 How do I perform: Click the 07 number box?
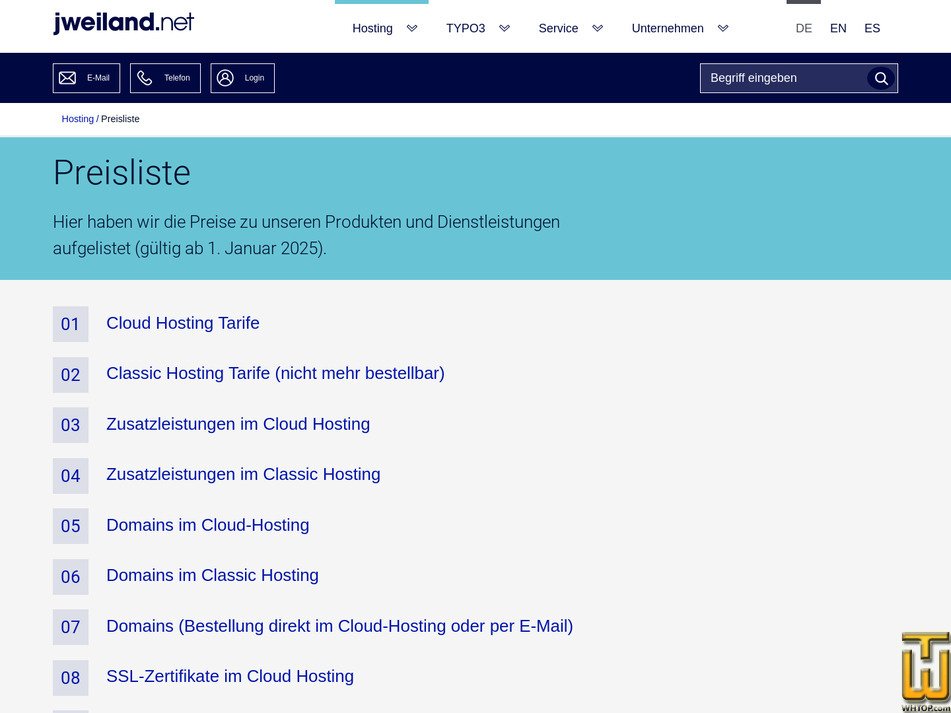point(70,627)
